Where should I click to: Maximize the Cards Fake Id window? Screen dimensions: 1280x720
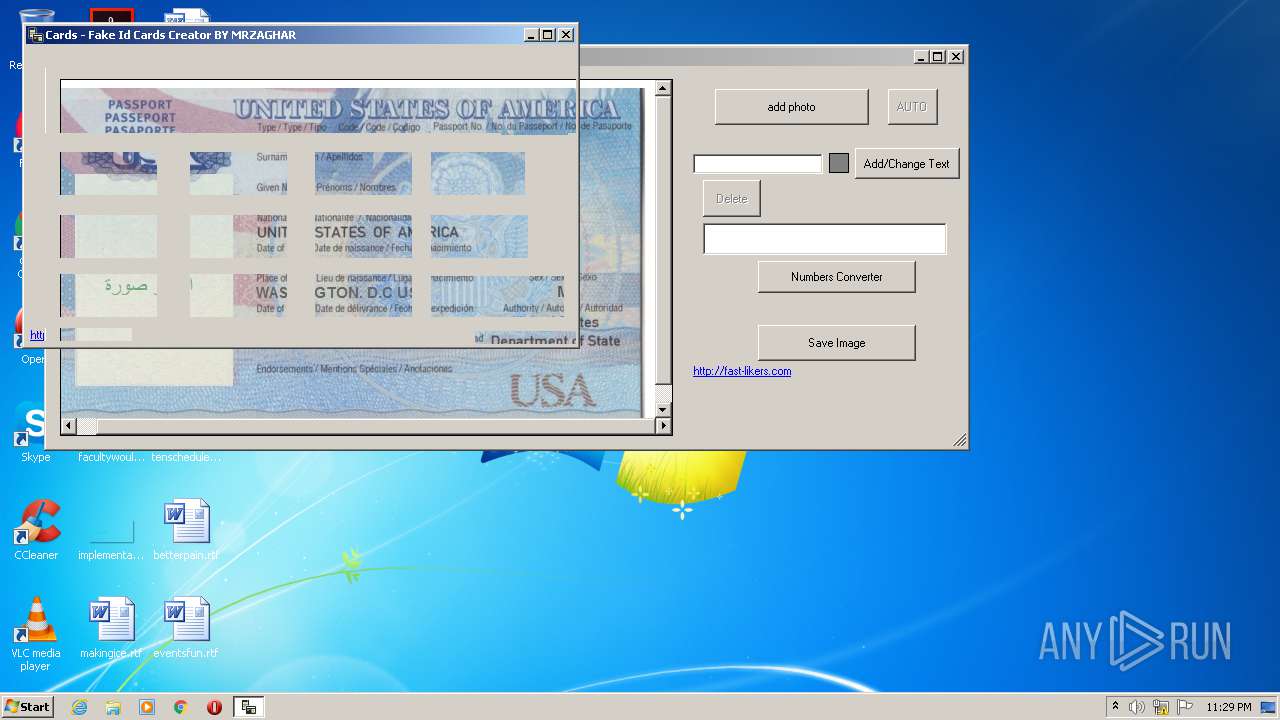pyautogui.click(x=548, y=35)
